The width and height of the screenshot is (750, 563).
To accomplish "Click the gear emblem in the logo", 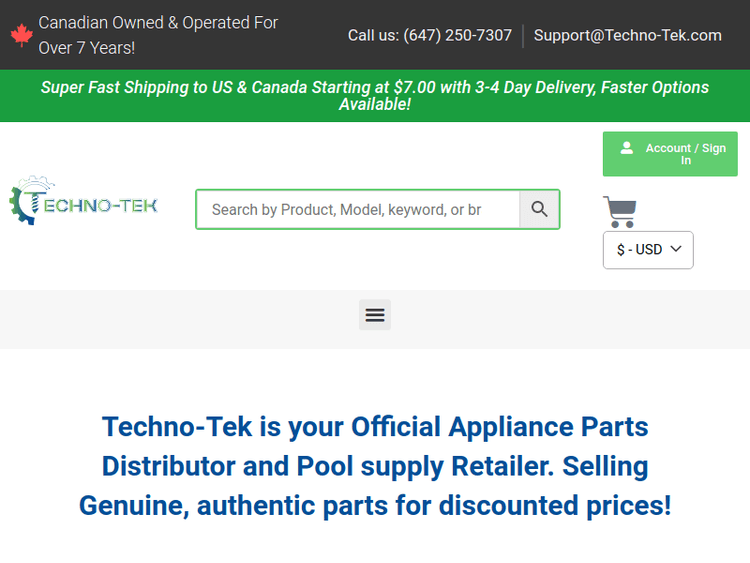I will click(x=22, y=204).
